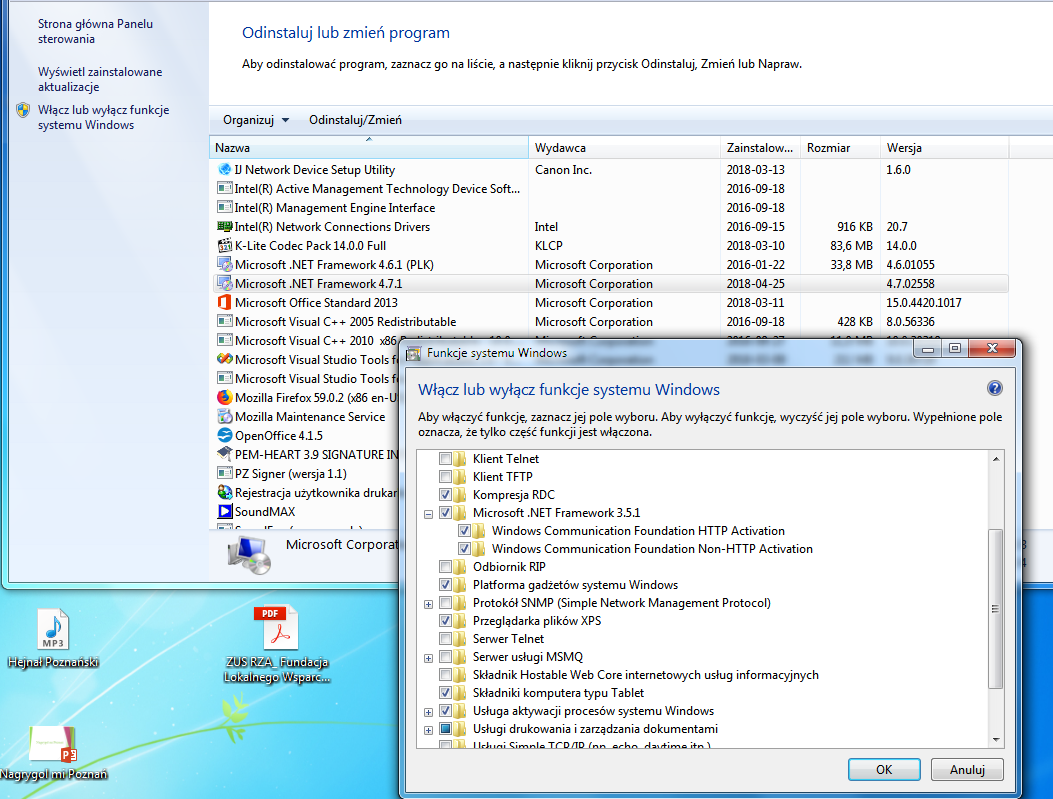This screenshot has height=799, width=1053.
Task: Collapse the Microsoft .NET Framework 3.5.1 node
Action: point(429,513)
